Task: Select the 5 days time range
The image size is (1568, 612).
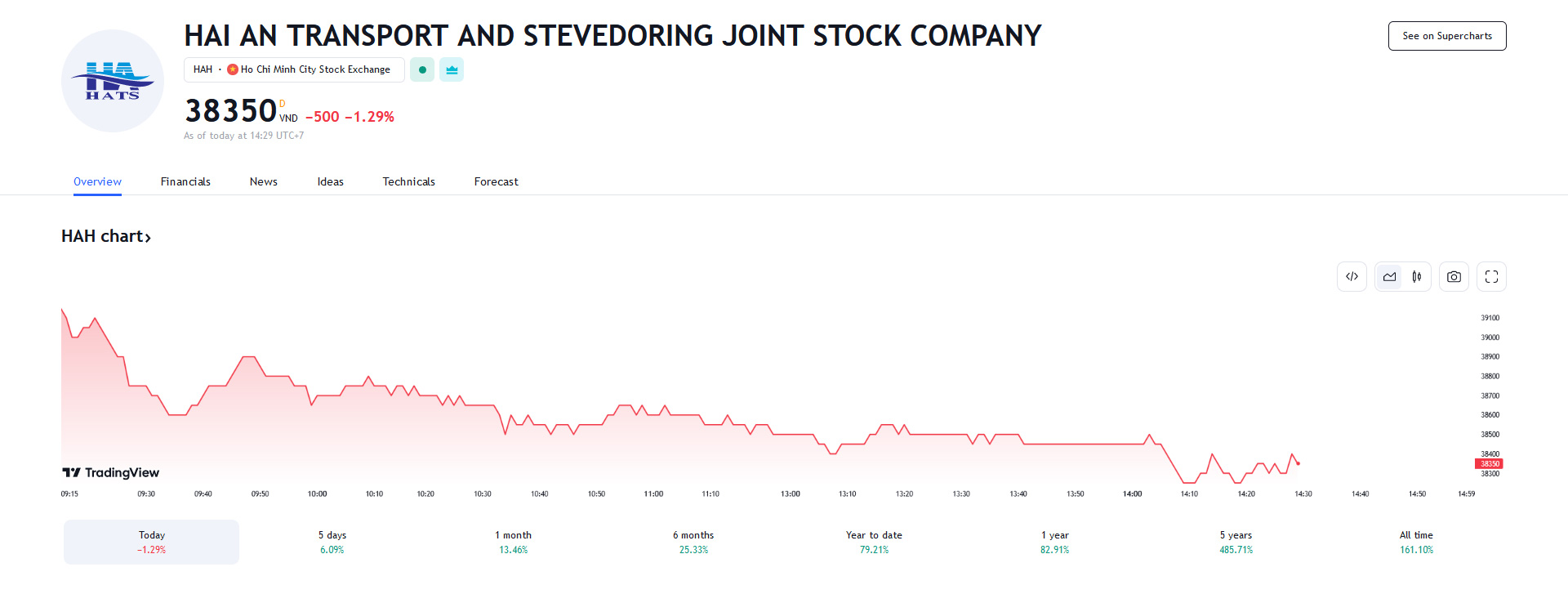Action: tap(332, 542)
